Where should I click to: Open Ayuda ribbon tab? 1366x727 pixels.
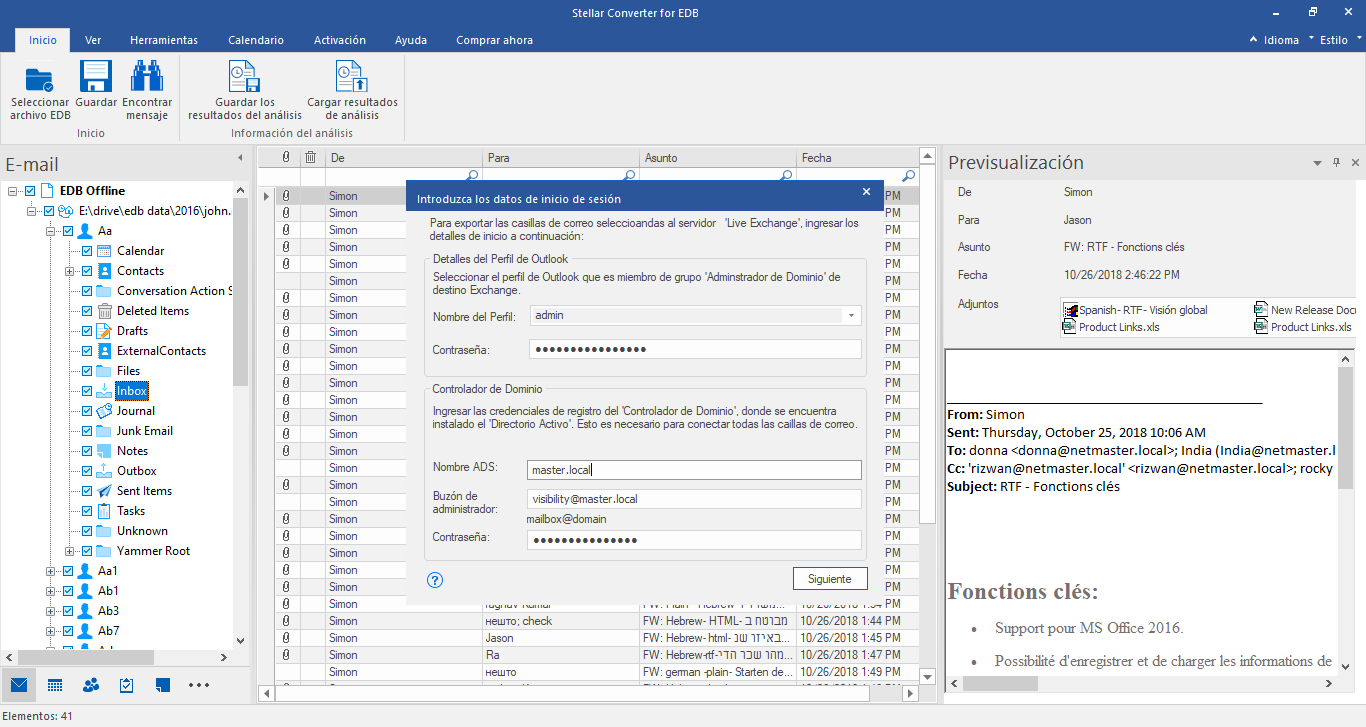click(x=411, y=40)
